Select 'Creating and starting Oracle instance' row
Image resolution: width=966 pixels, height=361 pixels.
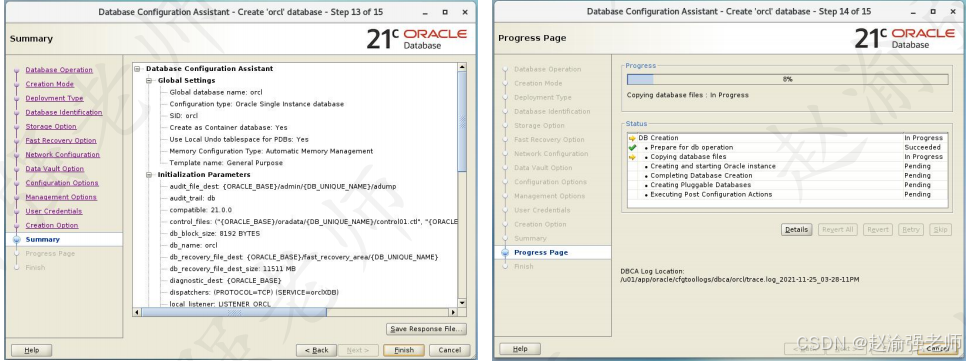[787, 166]
